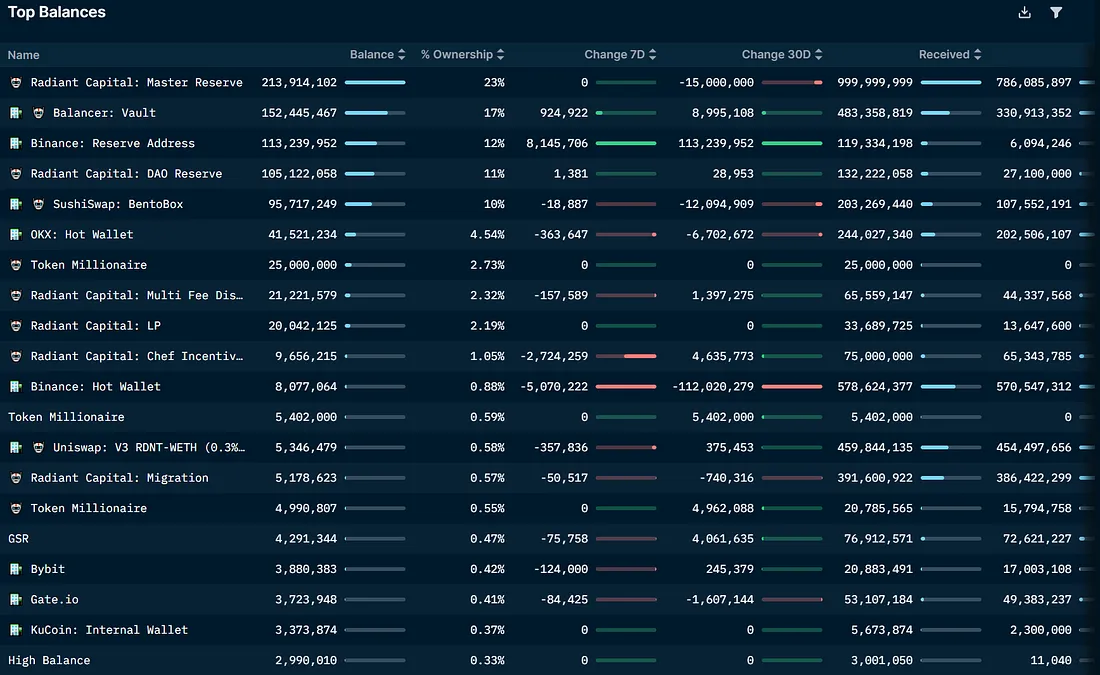1100x675 pixels.
Task: Click the contract icon beside Radiant Capital: LP
Action: (15, 326)
